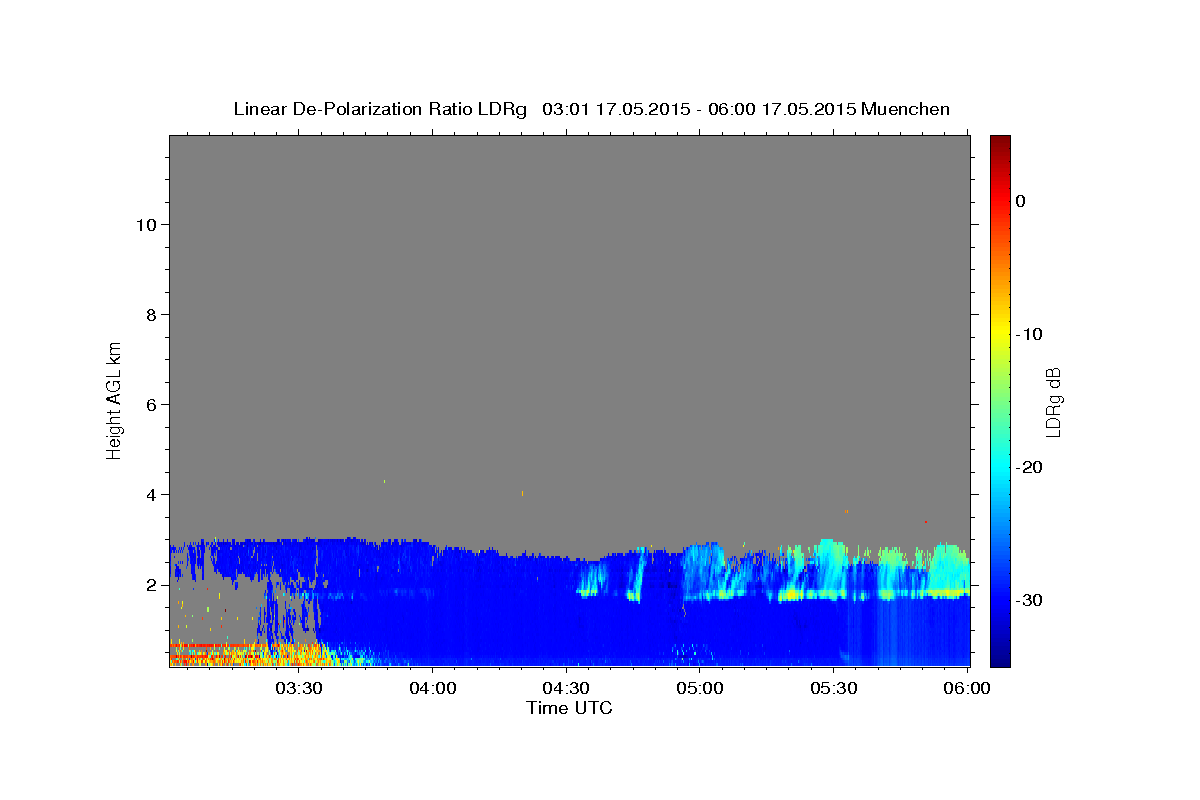This screenshot has width=1200, height=800.
Task: Click the 03:30 time tick label
Action: [298, 688]
